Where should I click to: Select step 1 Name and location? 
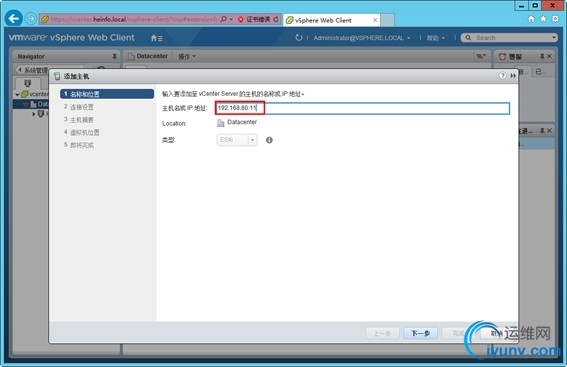pyautogui.click(x=107, y=94)
